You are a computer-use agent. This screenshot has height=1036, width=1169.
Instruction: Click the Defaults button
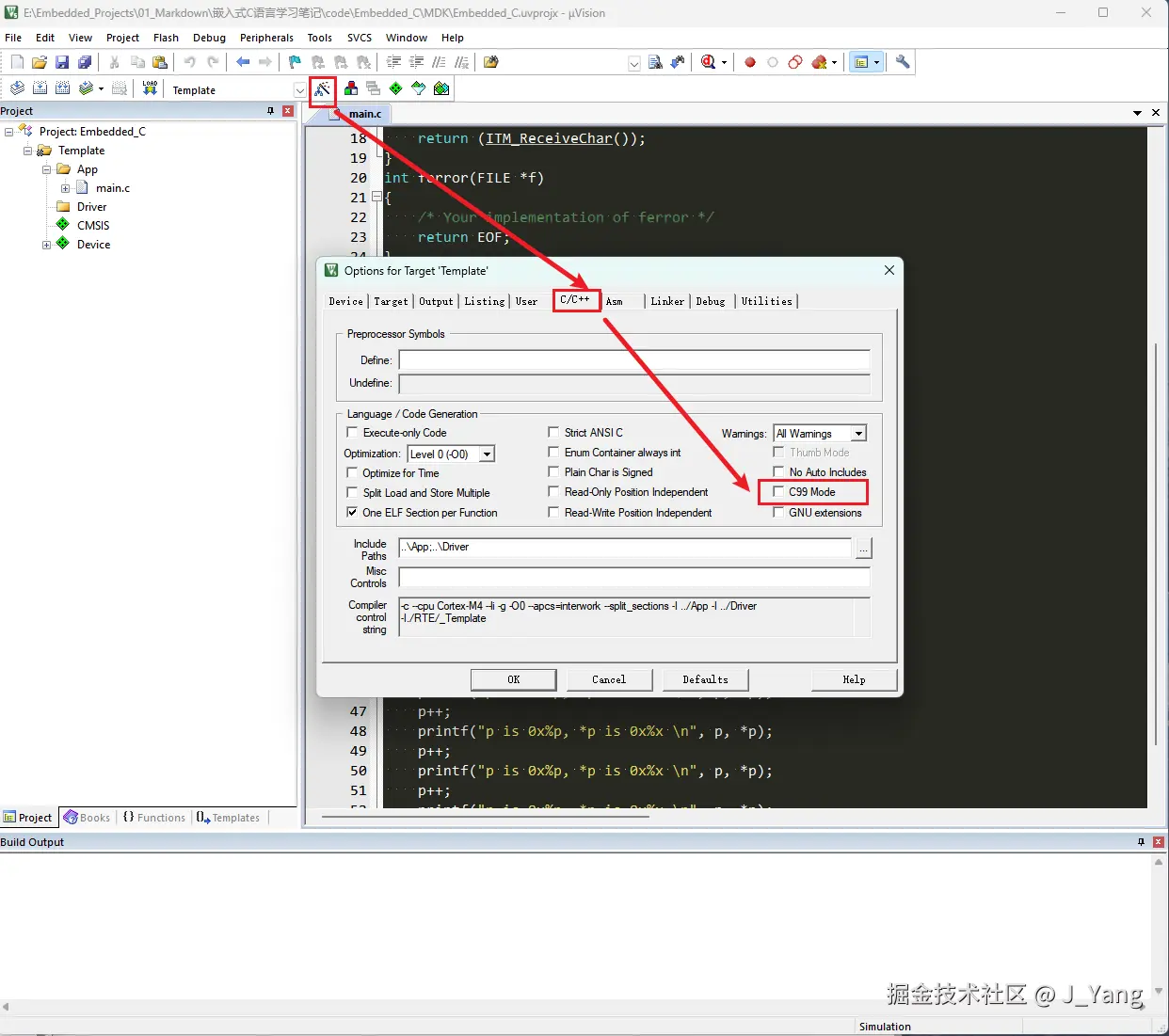tap(705, 679)
